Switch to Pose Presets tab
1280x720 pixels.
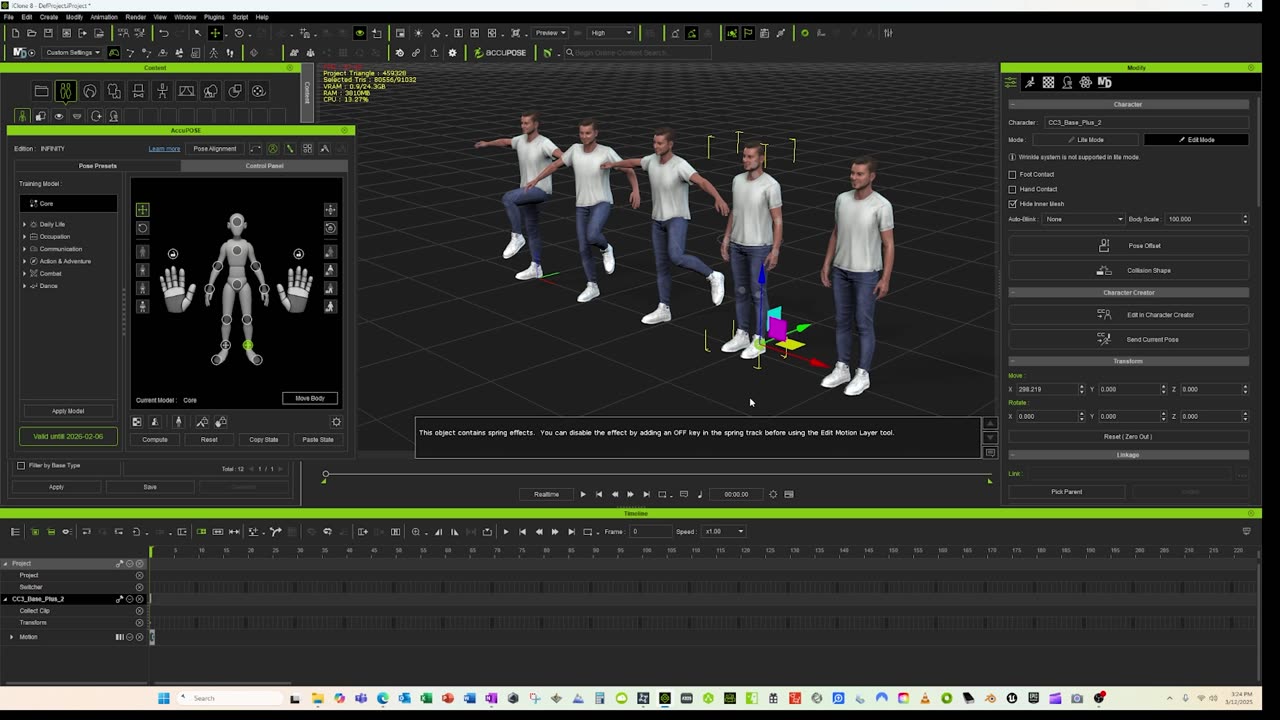98,166
